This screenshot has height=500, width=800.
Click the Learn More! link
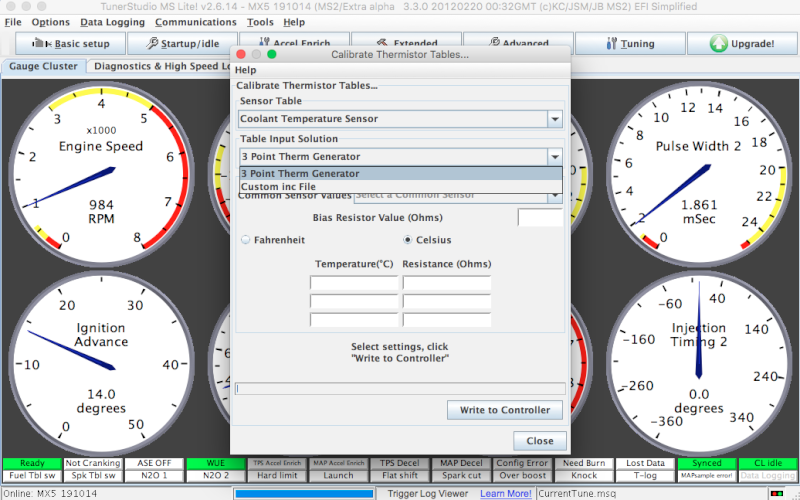[506, 493]
